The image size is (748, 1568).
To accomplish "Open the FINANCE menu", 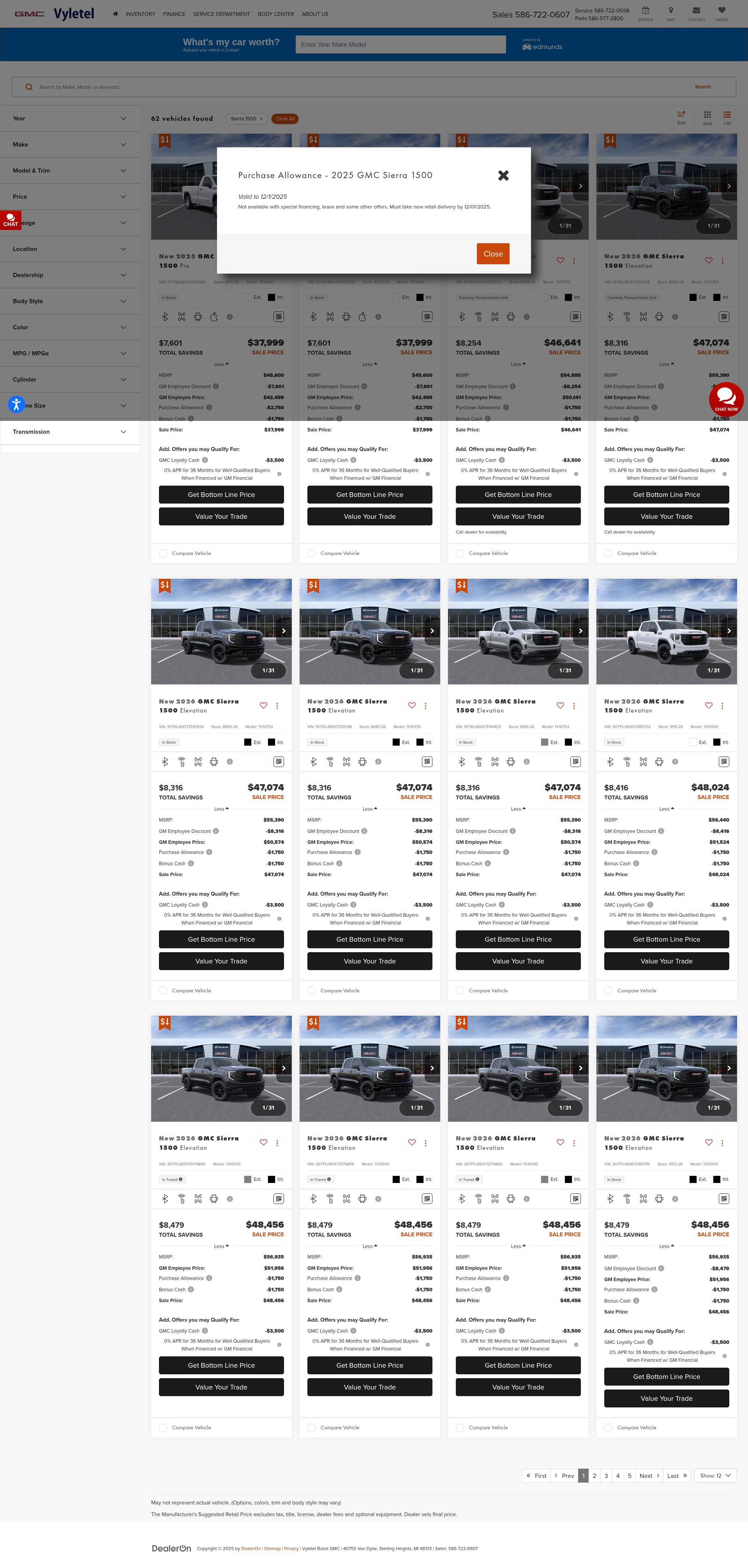I will point(174,14).
